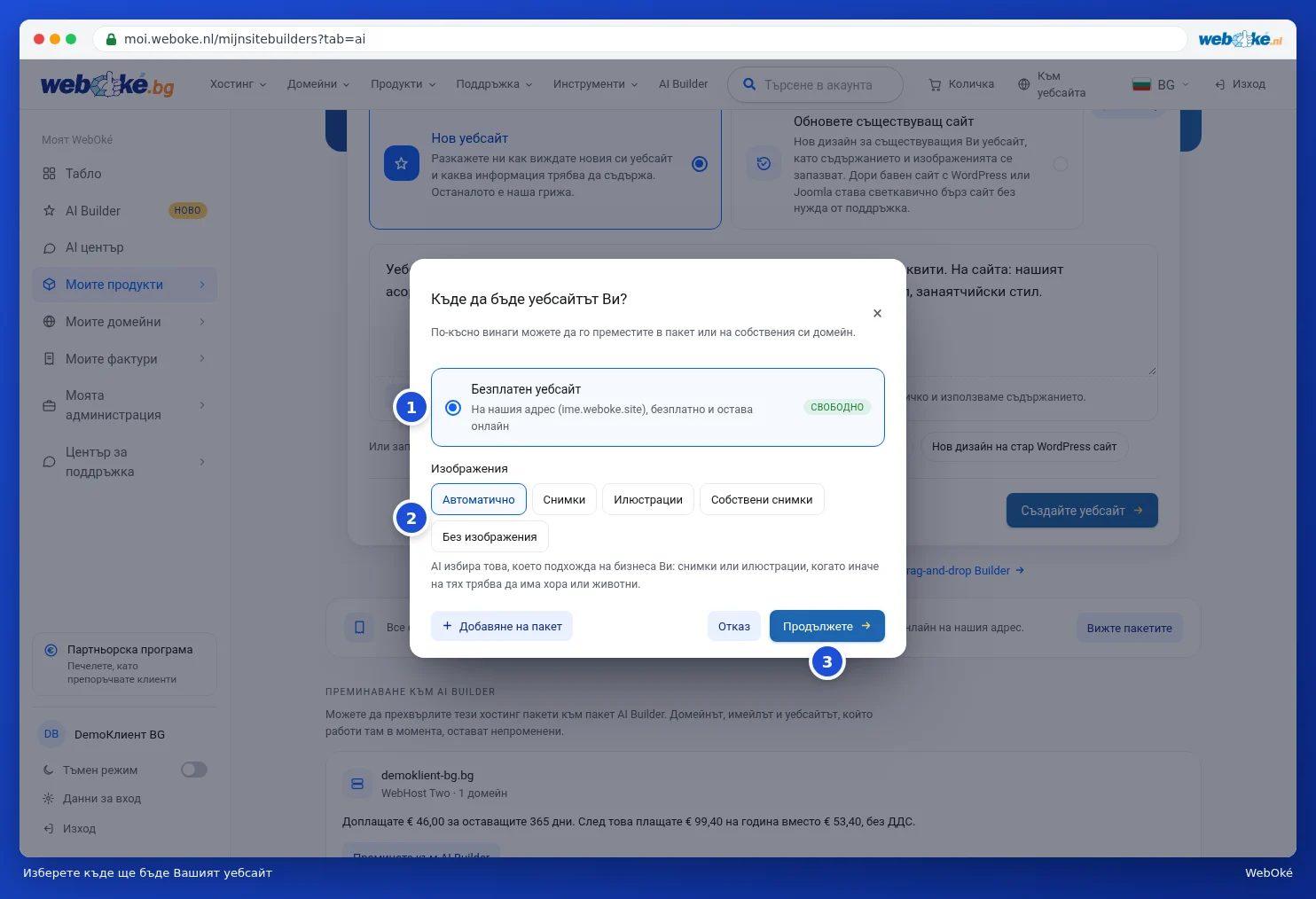Choose Илюстрации image option
The image size is (1316, 899).
(648, 499)
